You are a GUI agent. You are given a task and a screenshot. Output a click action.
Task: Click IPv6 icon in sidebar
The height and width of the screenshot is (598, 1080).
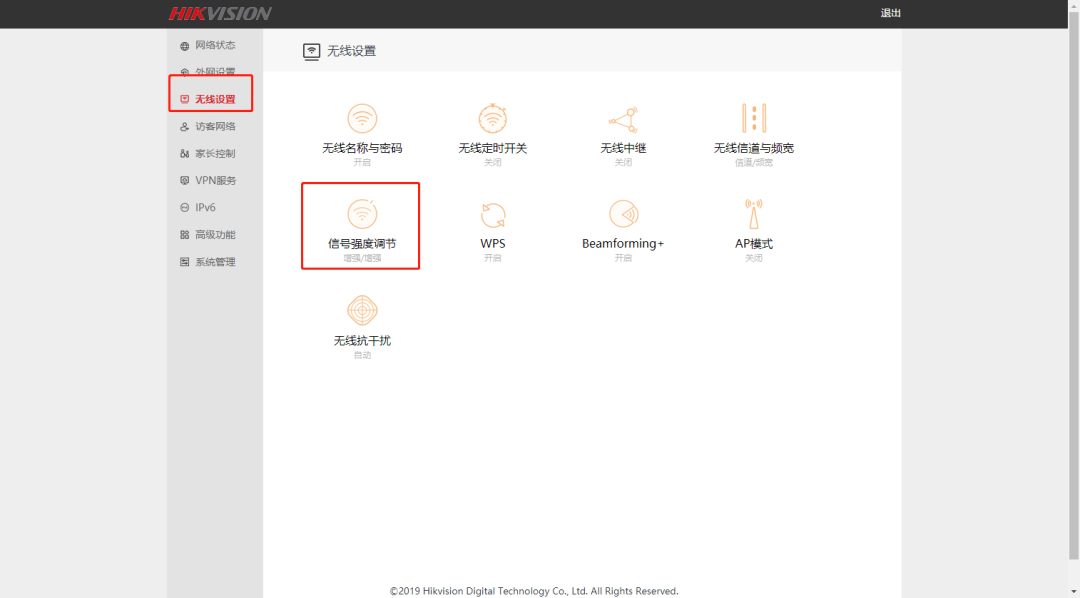point(185,207)
